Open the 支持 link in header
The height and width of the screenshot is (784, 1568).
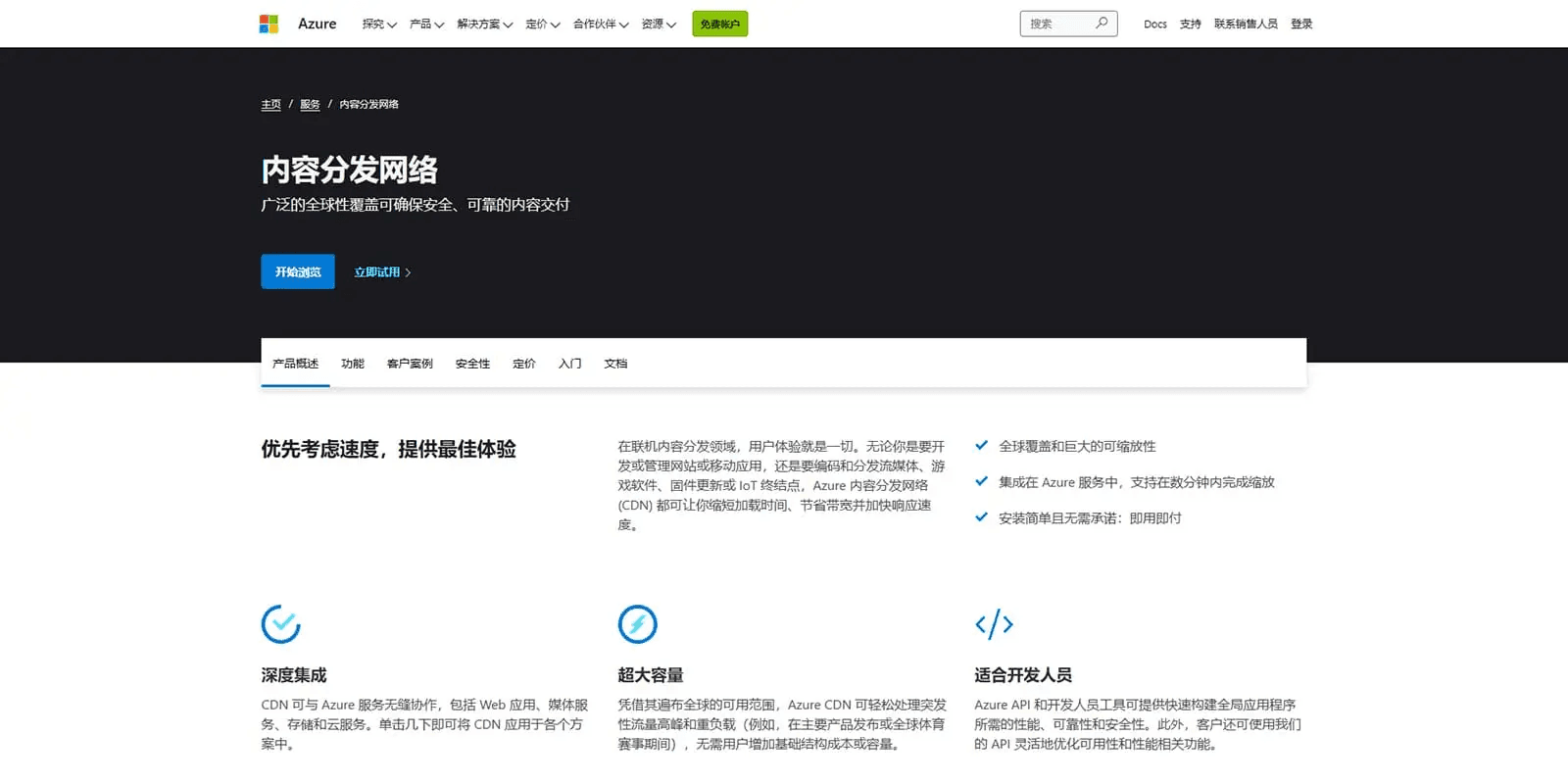[1191, 24]
